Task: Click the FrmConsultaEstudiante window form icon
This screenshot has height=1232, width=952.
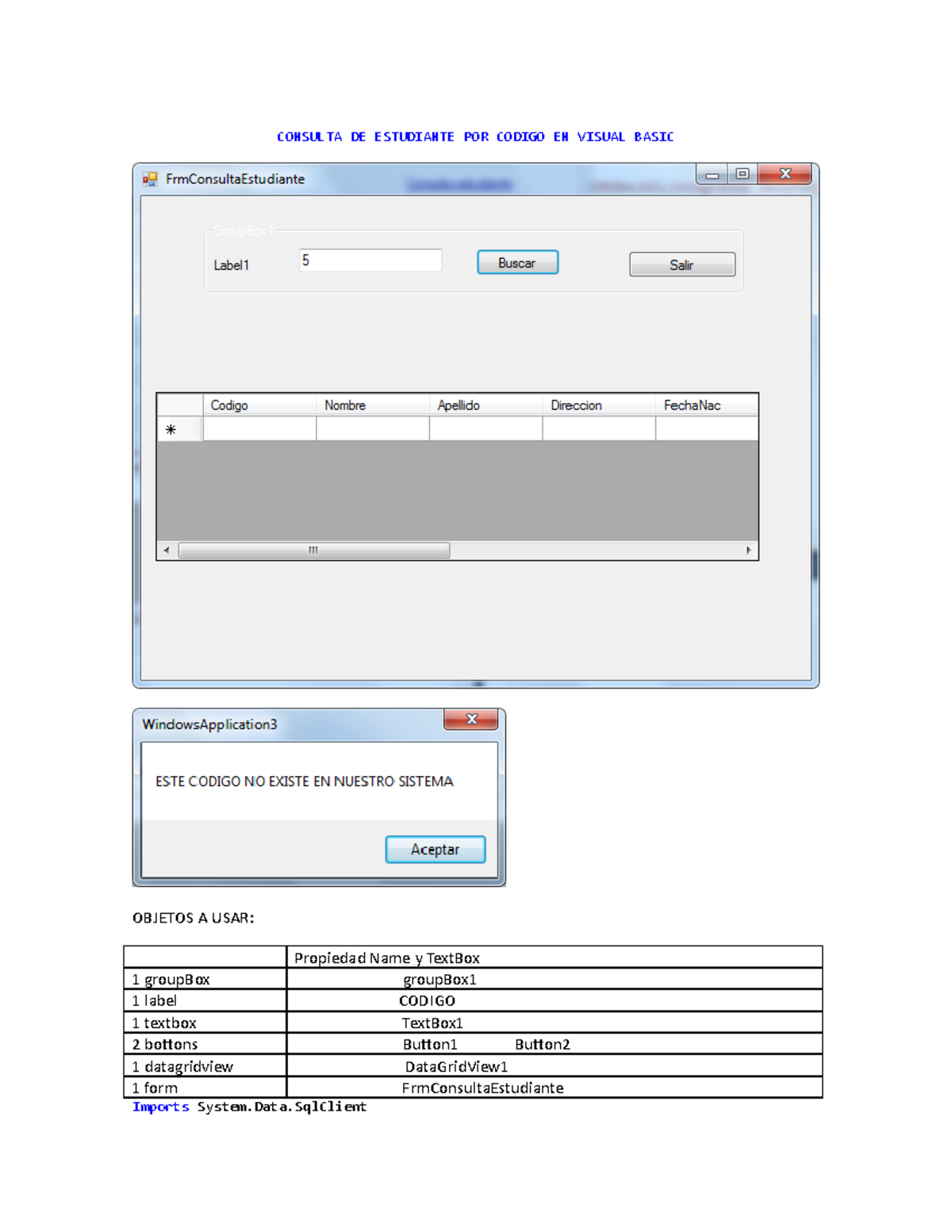Action: [x=150, y=178]
